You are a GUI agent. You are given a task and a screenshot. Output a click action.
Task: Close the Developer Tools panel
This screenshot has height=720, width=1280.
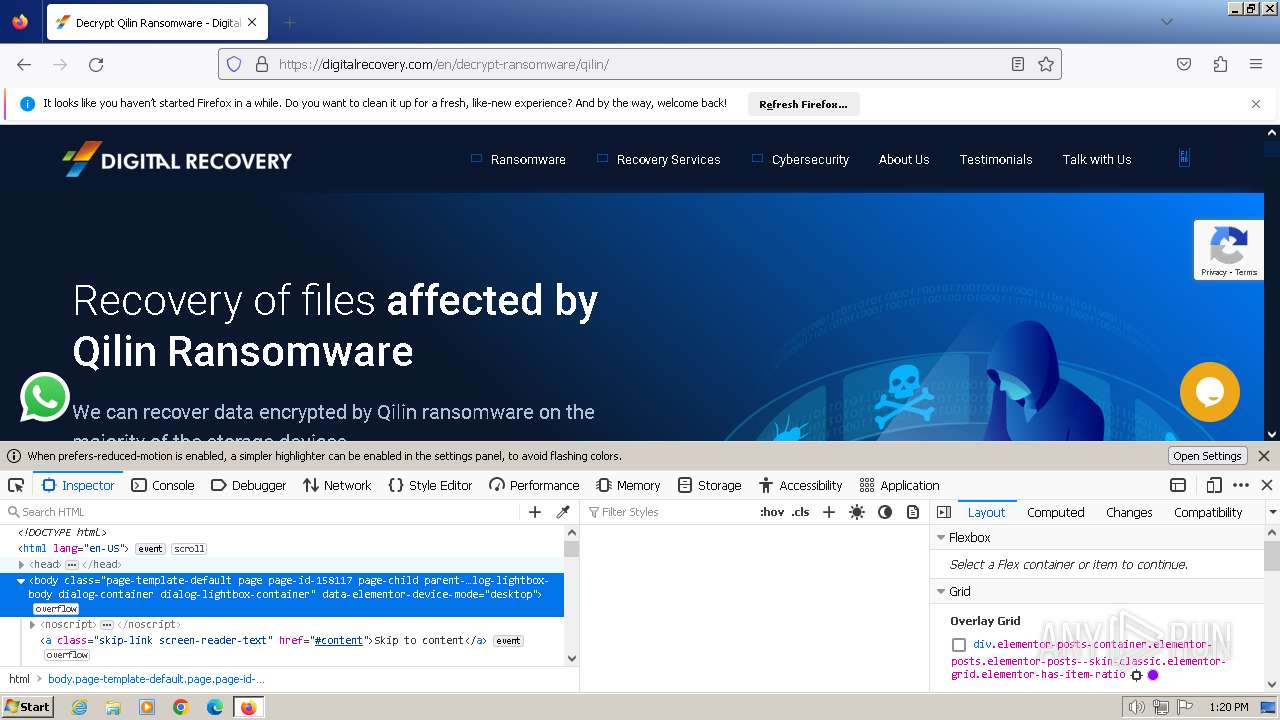(x=1267, y=485)
